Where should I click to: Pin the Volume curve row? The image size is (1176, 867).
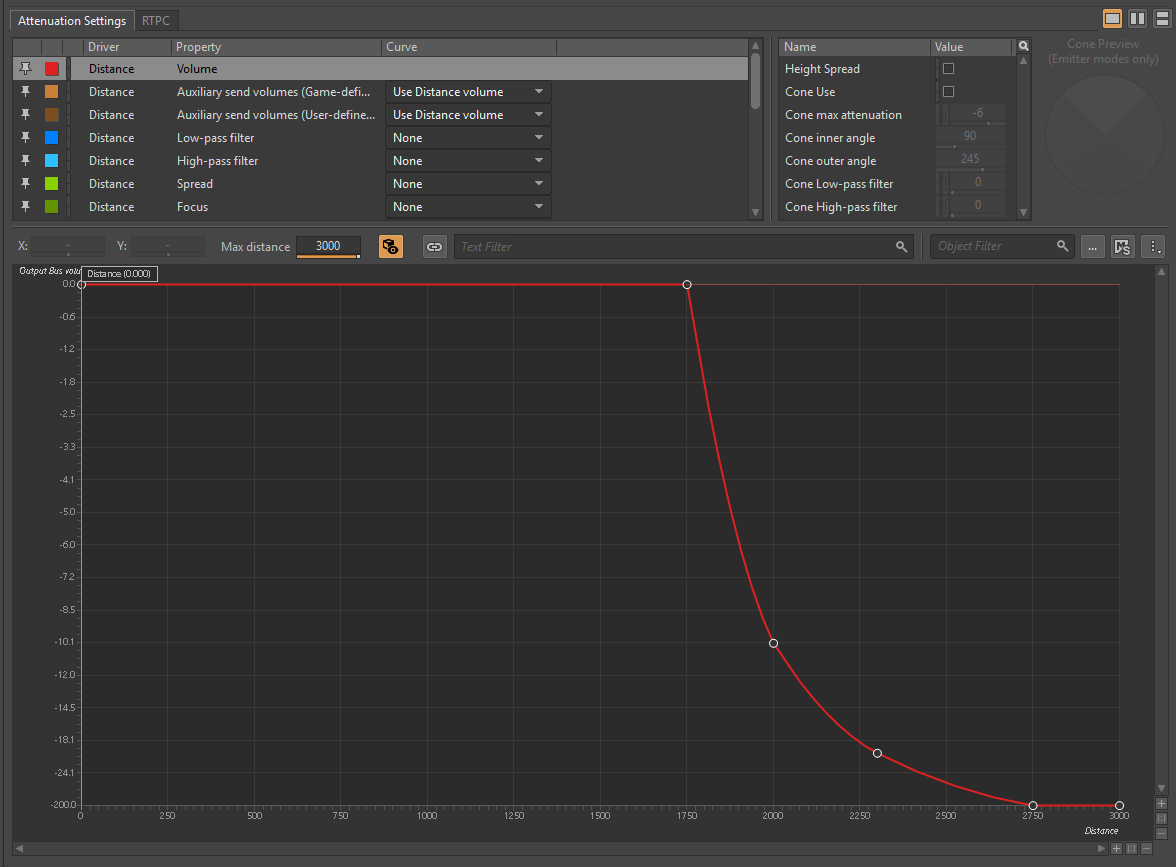click(x=26, y=68)
